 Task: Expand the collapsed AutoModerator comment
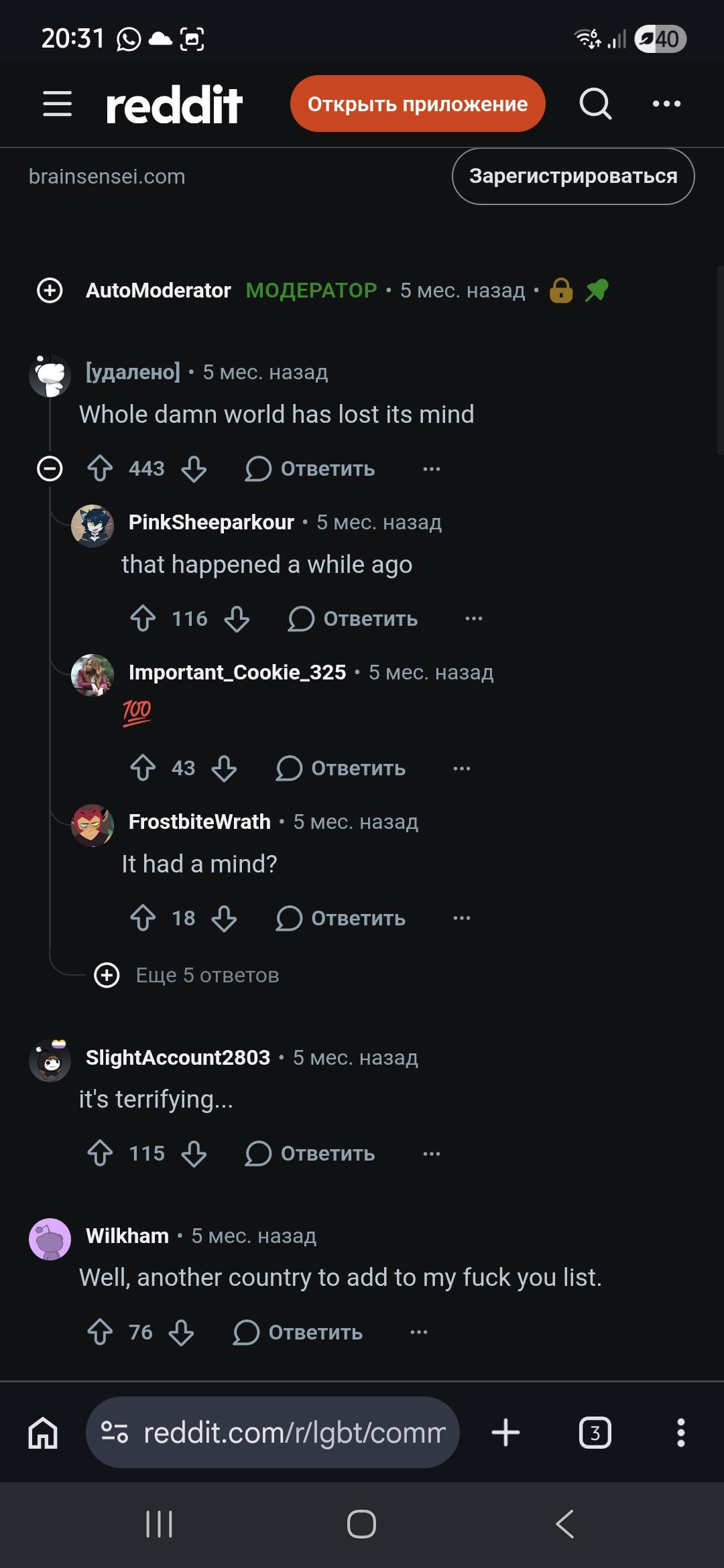50,290
